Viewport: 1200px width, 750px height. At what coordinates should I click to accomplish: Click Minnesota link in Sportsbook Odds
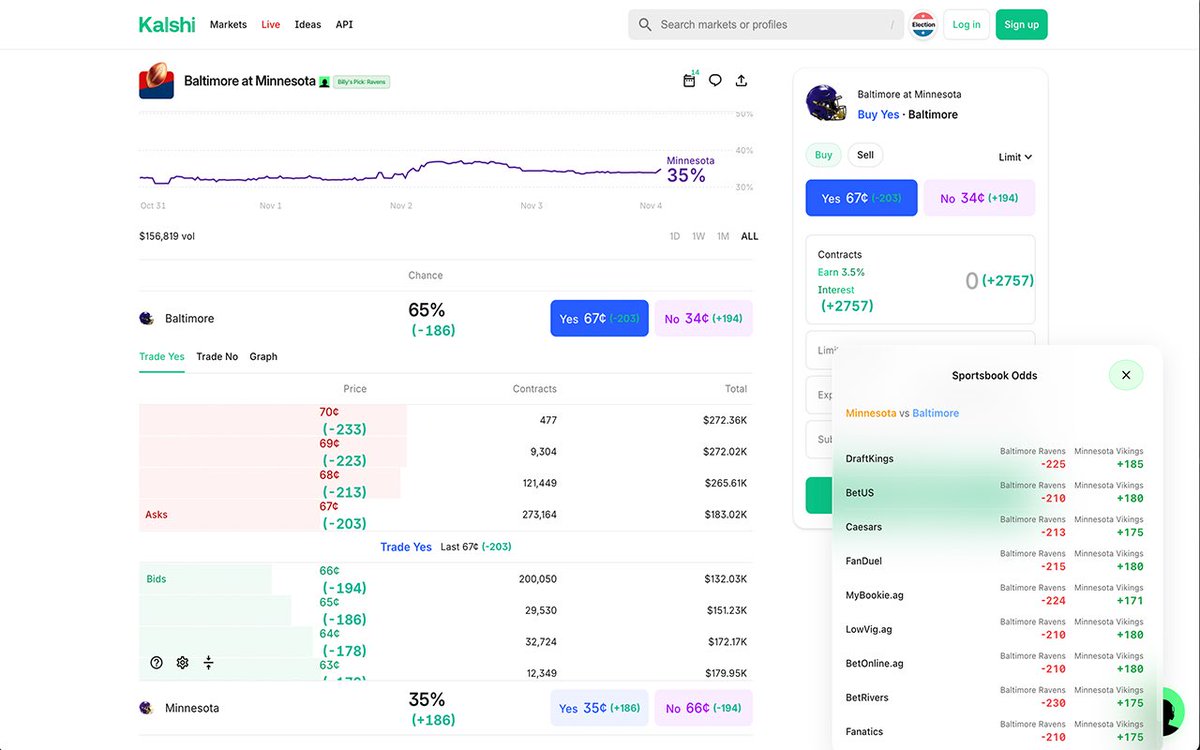click(871, 413)
